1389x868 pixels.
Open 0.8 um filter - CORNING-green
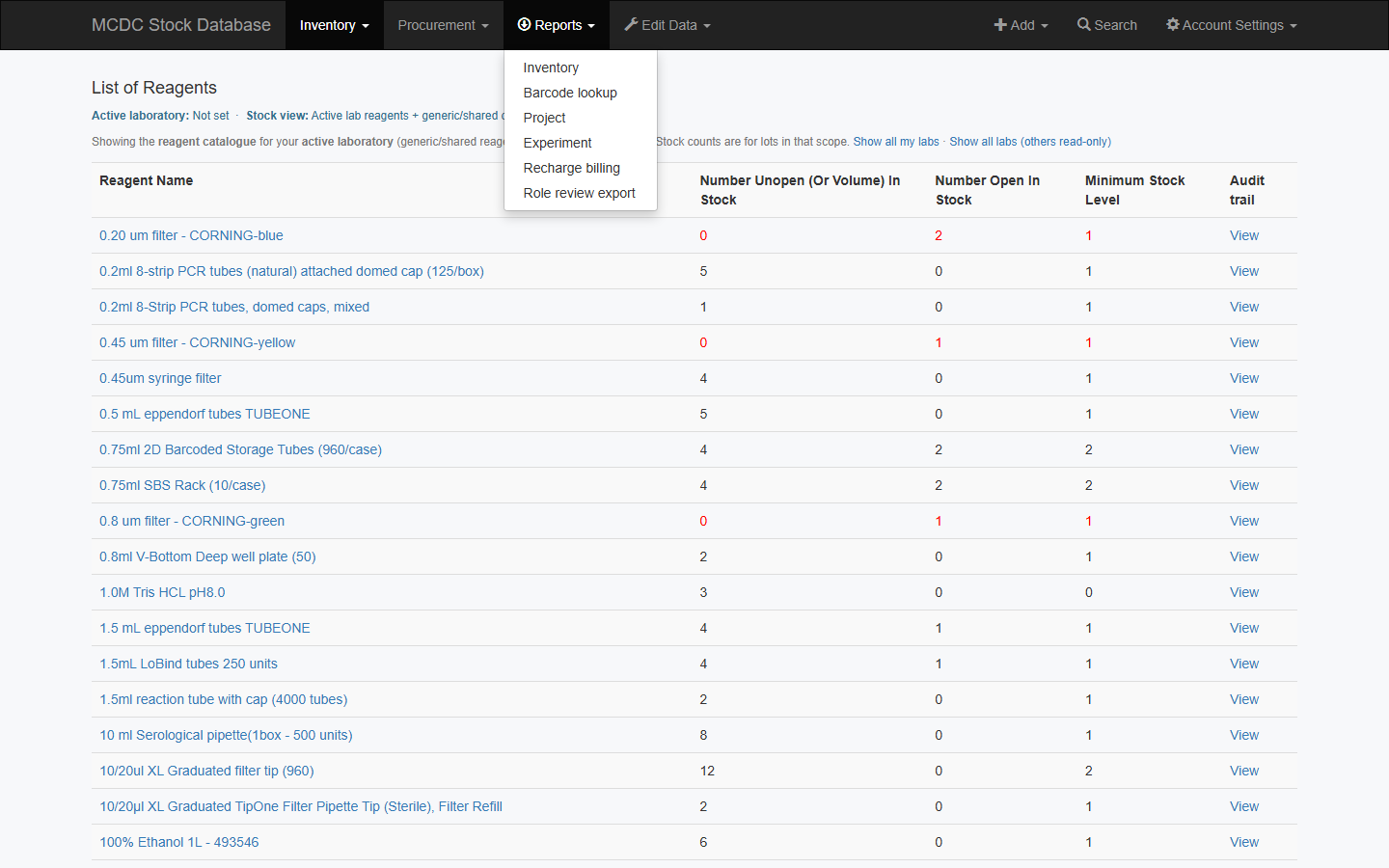pyautogui.click(x=192, y=521)
